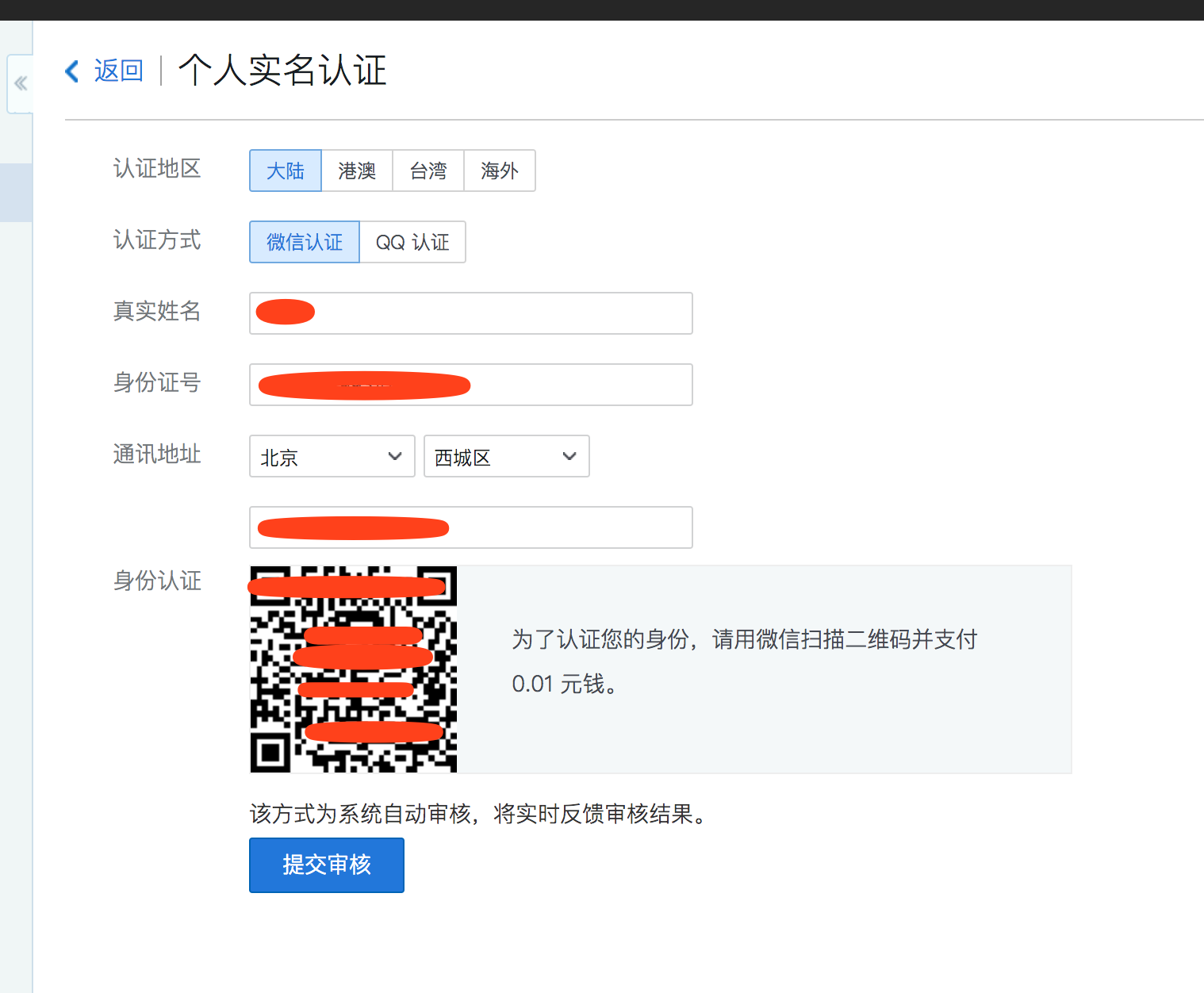This screenshot has height=993, width=1204.
Task: Click the 认证地区 label
Action: (x=157, y=168)
